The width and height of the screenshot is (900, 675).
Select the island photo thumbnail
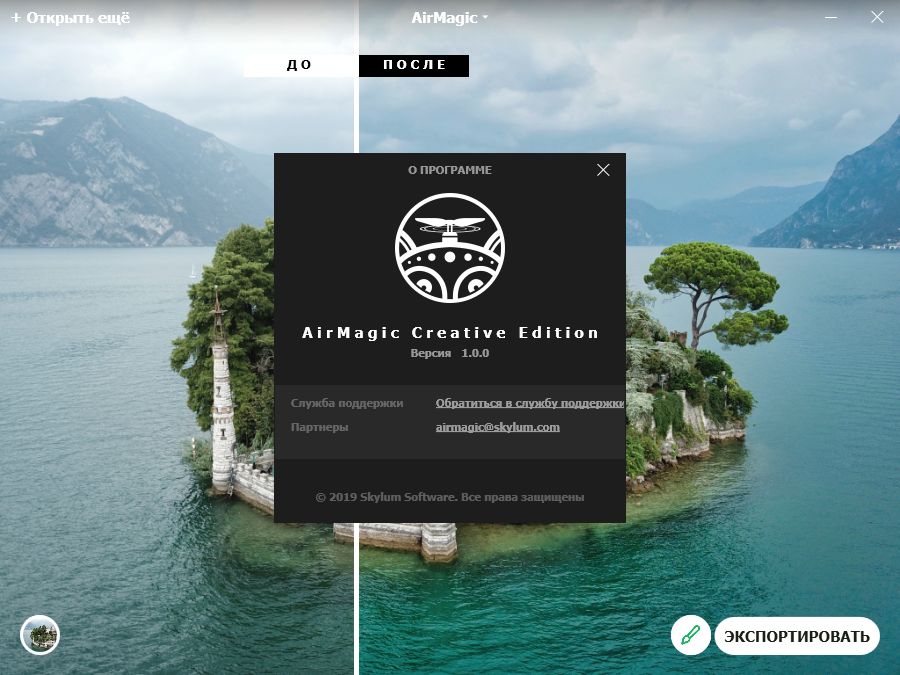pos(40,635)
